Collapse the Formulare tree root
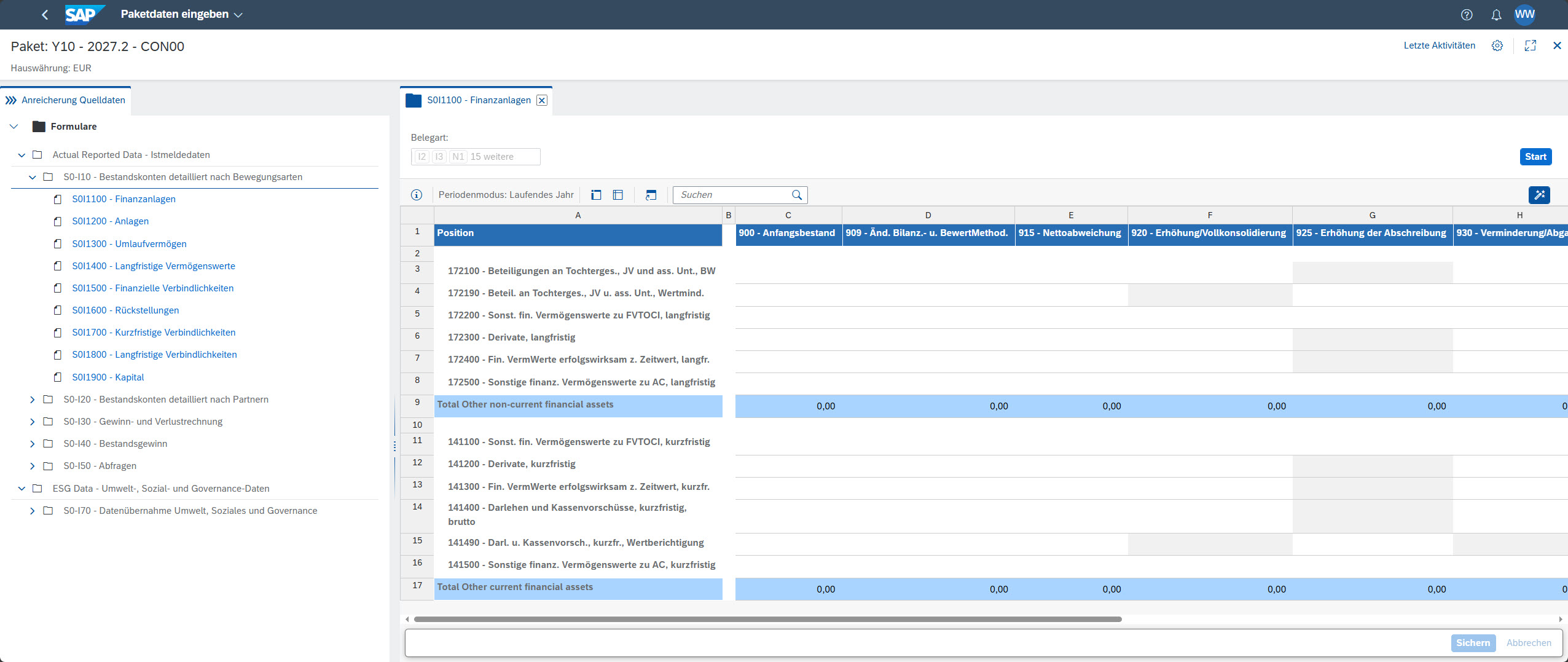The width and height of the screenshot is (1568, 662). pyautogui.click(x=14, y=127)
